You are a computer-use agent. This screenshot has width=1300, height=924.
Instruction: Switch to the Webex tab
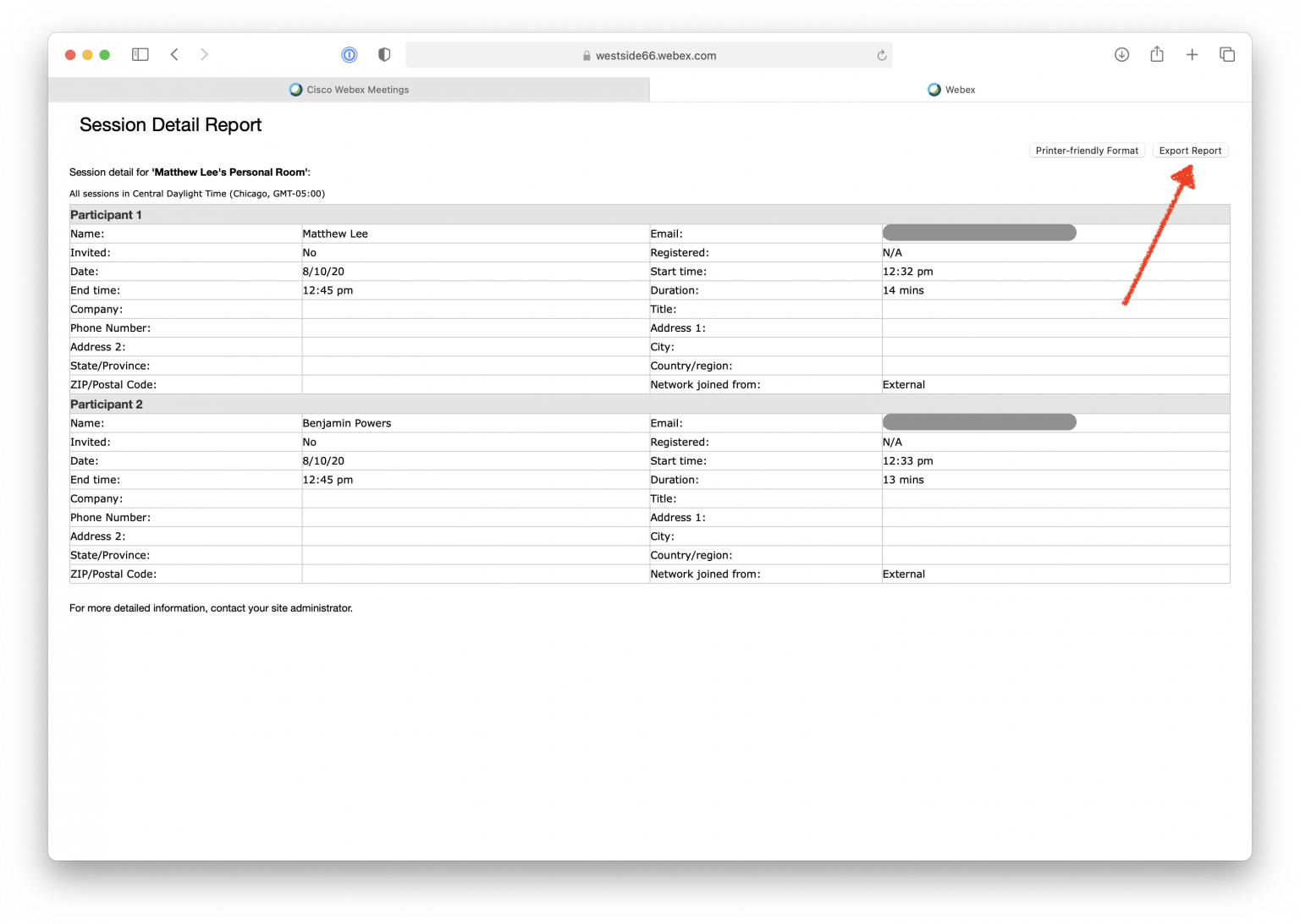tap(950, 89)
